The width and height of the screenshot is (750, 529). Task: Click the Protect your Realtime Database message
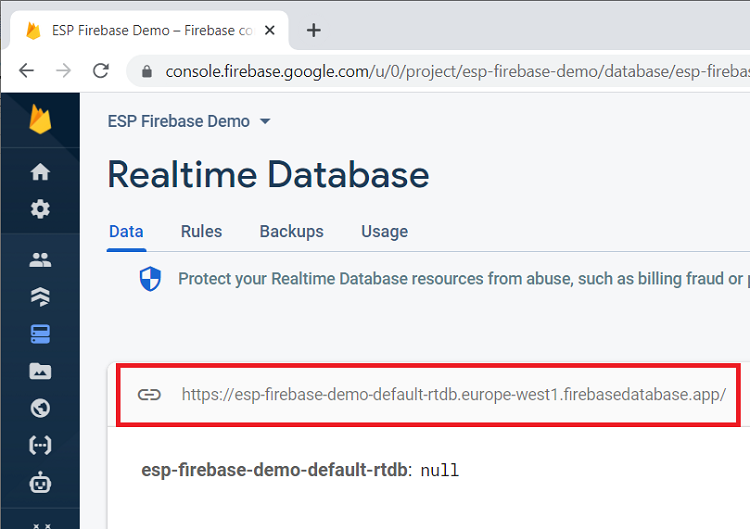(x=462, y=279)
